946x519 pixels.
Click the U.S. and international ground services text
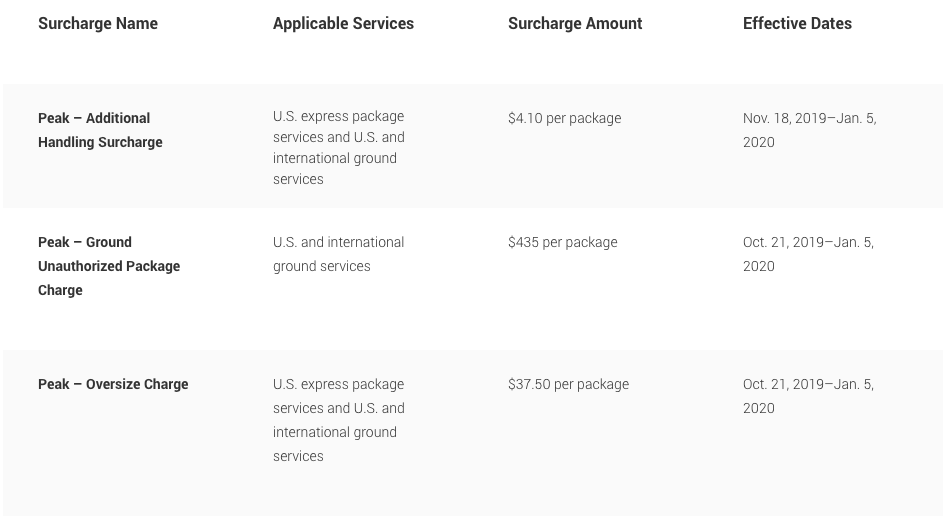(x=338, y=254)
